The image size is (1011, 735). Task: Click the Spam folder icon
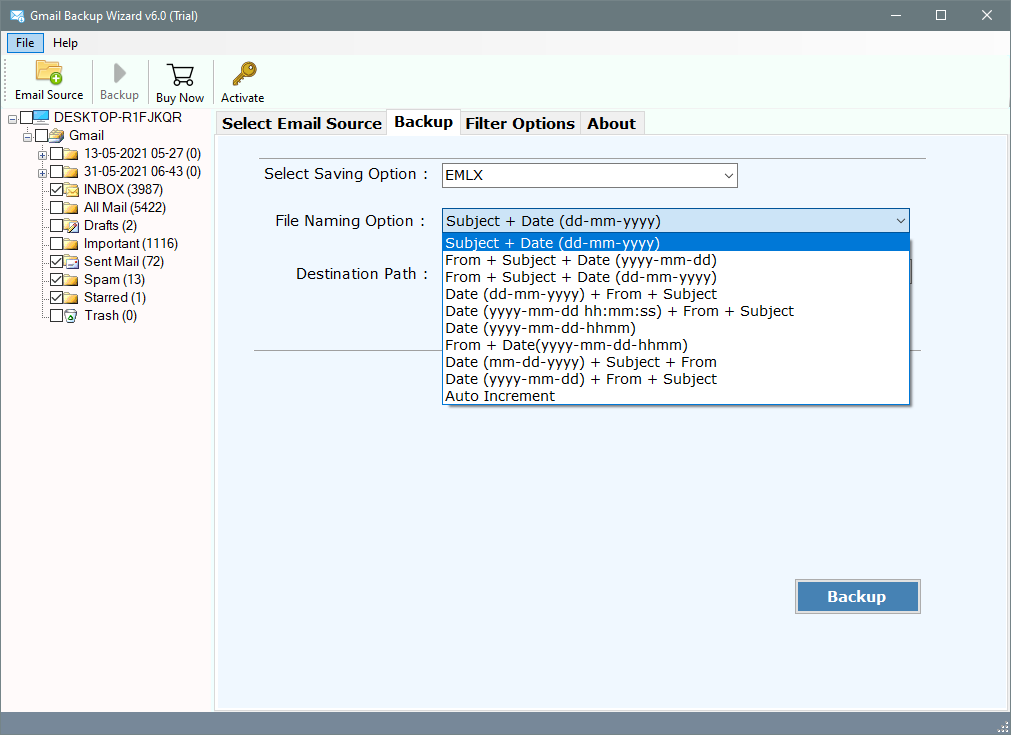click(x=71, y=280)
